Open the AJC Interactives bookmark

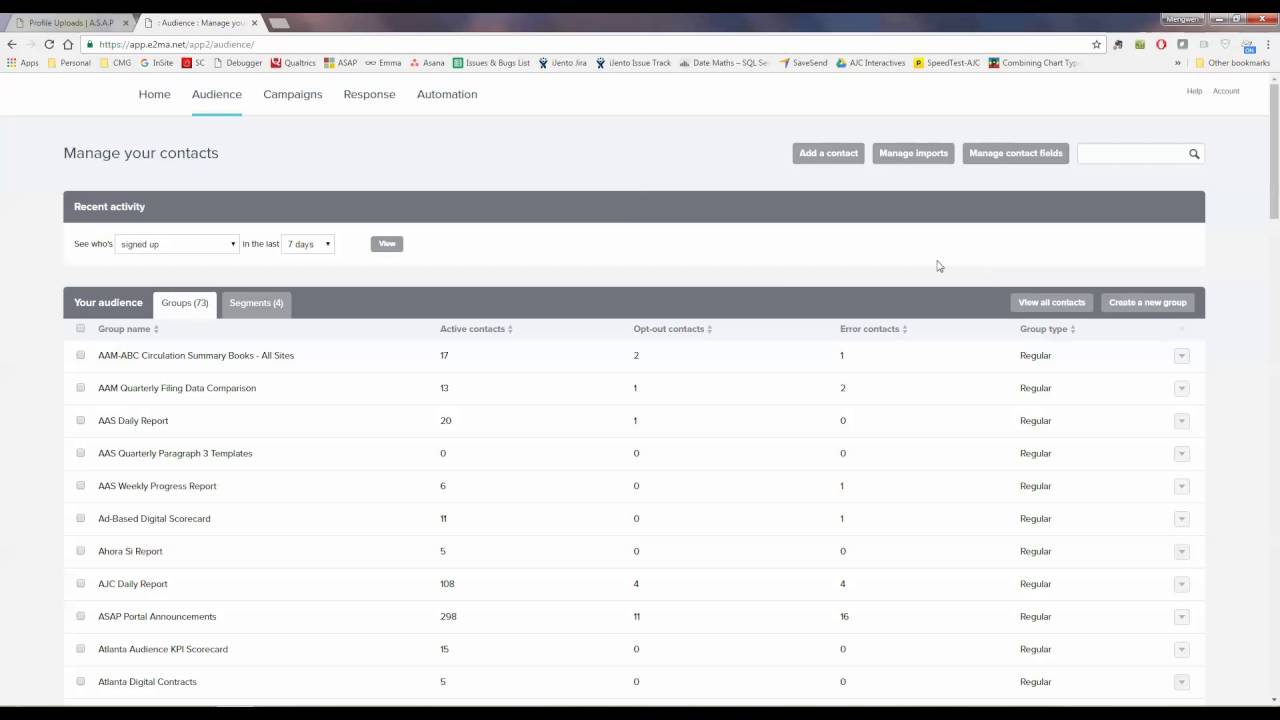click(871, 63)
